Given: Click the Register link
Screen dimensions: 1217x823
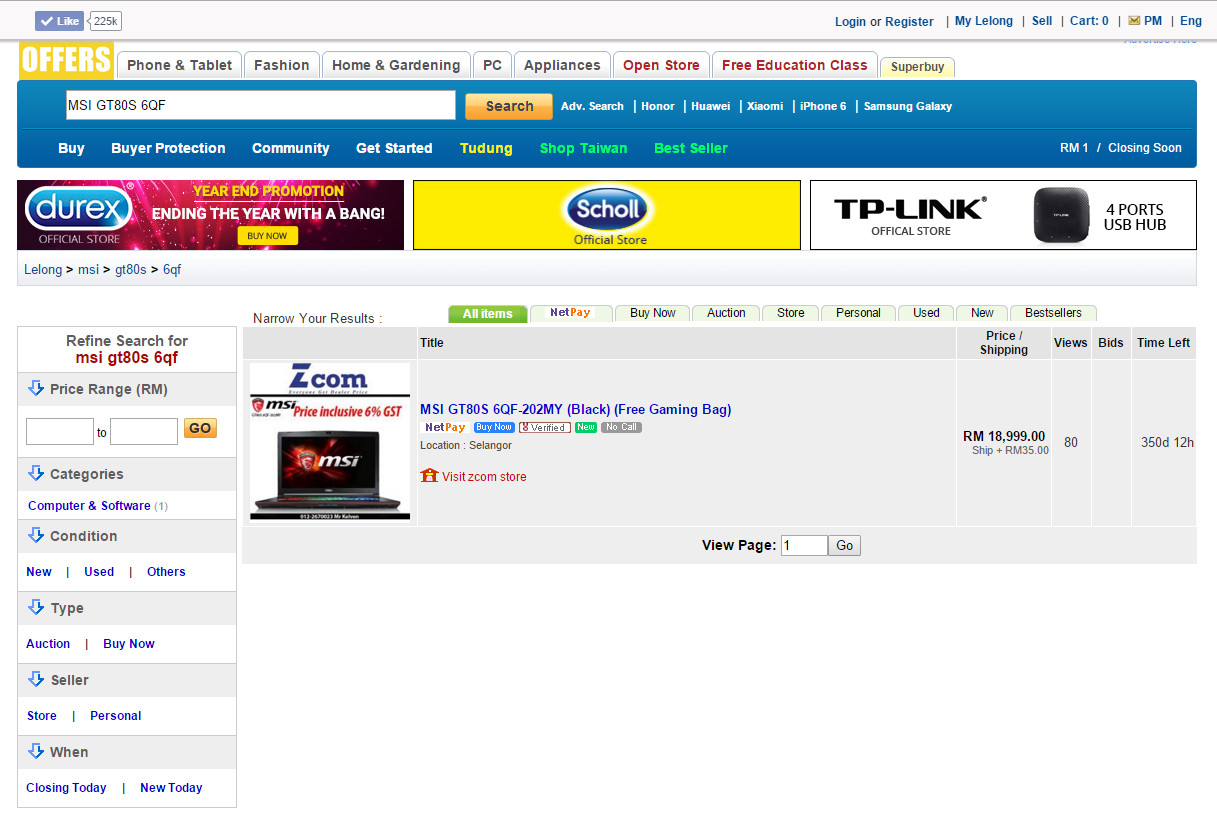Looking at the screenshot, I should point(909,21).
